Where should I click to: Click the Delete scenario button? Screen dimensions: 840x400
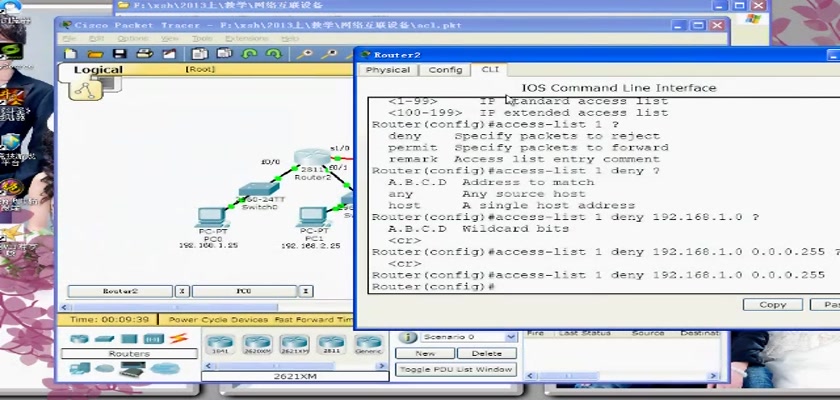point(486,353)
